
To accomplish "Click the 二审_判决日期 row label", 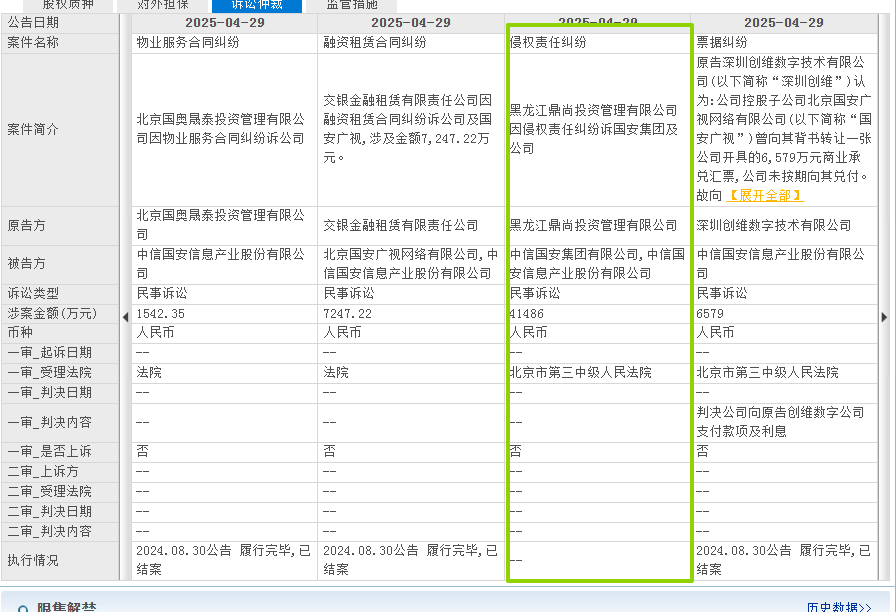I will [49, 511].
